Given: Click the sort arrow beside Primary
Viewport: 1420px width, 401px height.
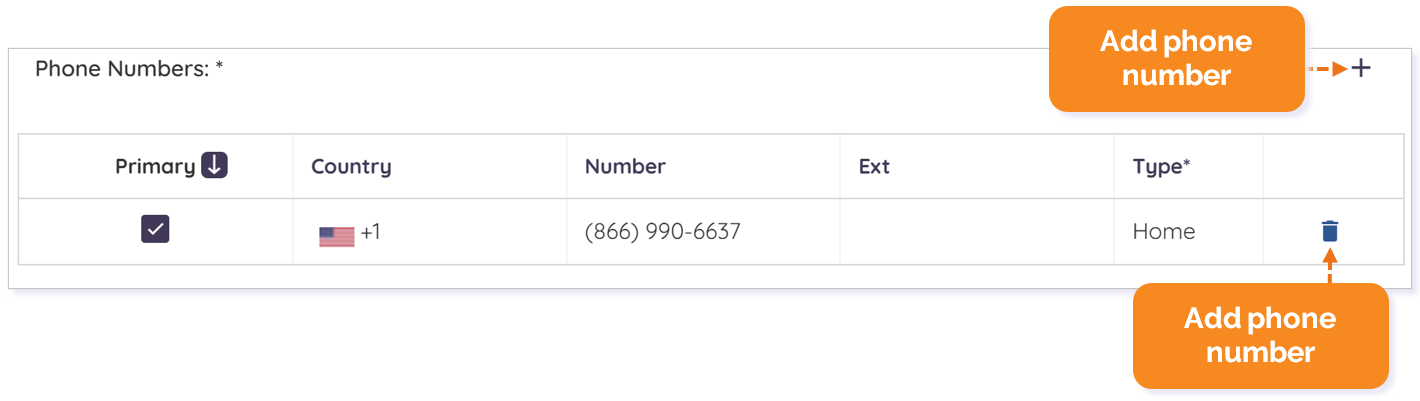Looking at the screenshot, I should click(214, 165).
